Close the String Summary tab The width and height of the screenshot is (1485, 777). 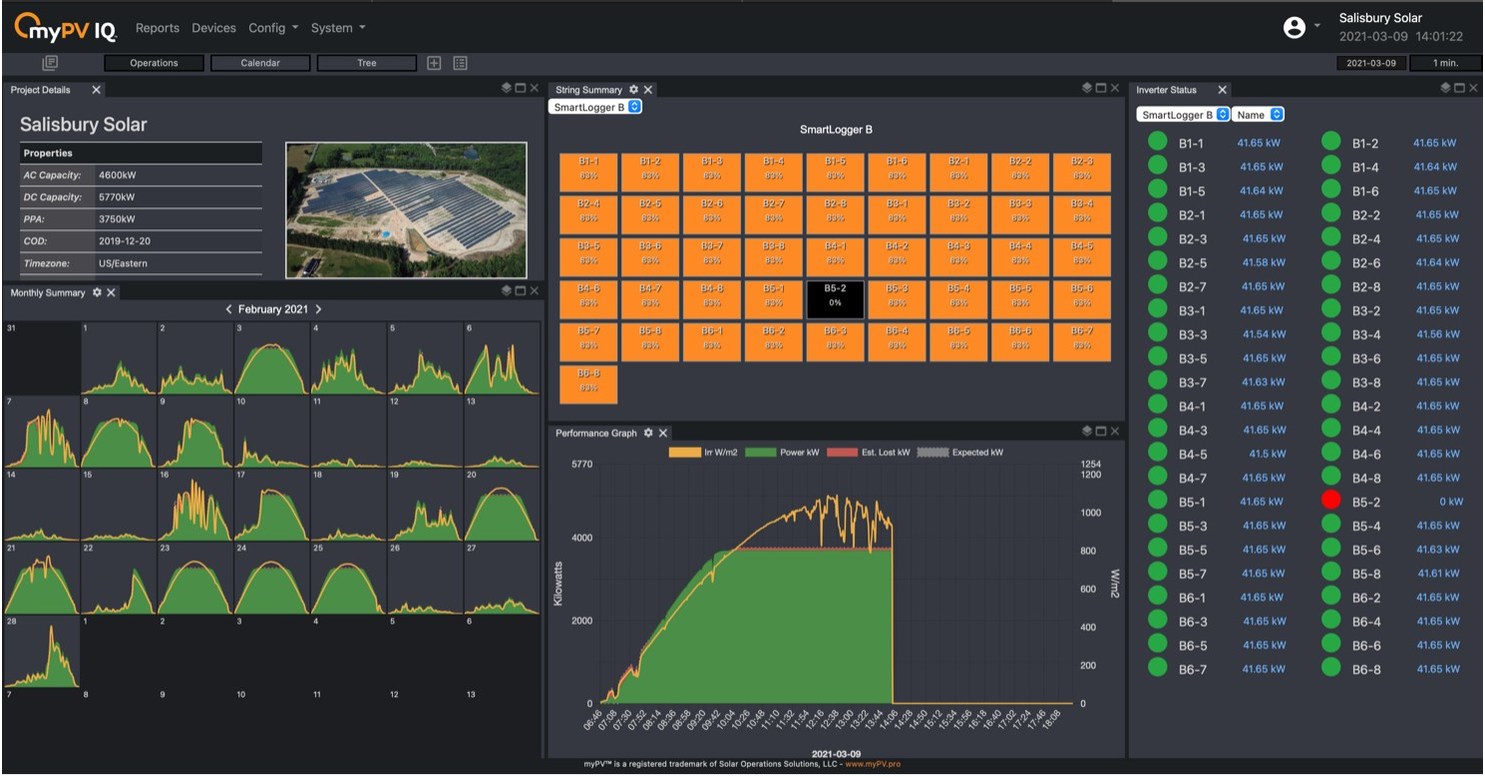tap(648, 90)
